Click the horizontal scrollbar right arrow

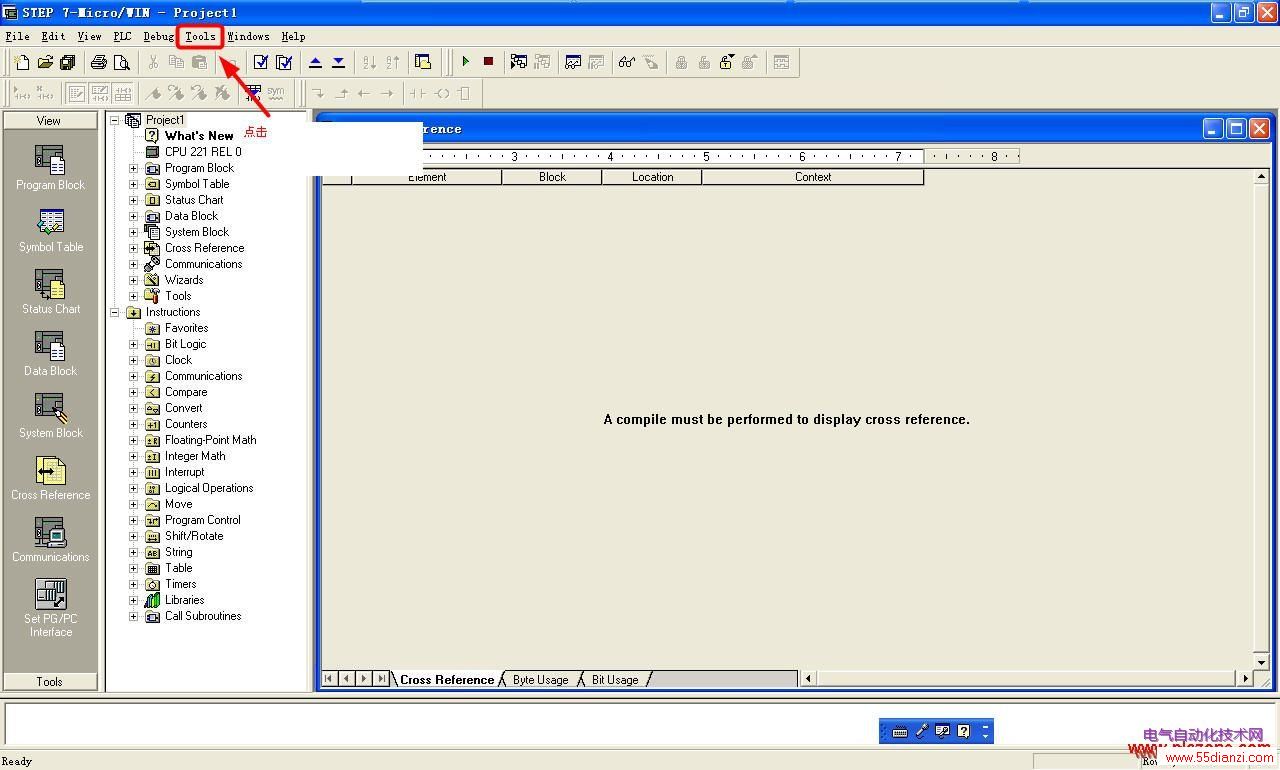[1245, 678]
